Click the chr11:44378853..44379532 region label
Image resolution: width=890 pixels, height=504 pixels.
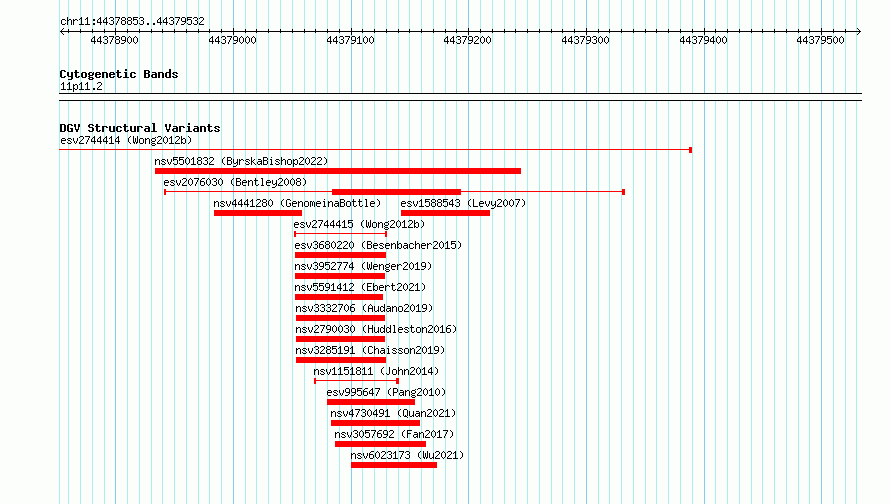pyautogui.click(x=132, y=21)
